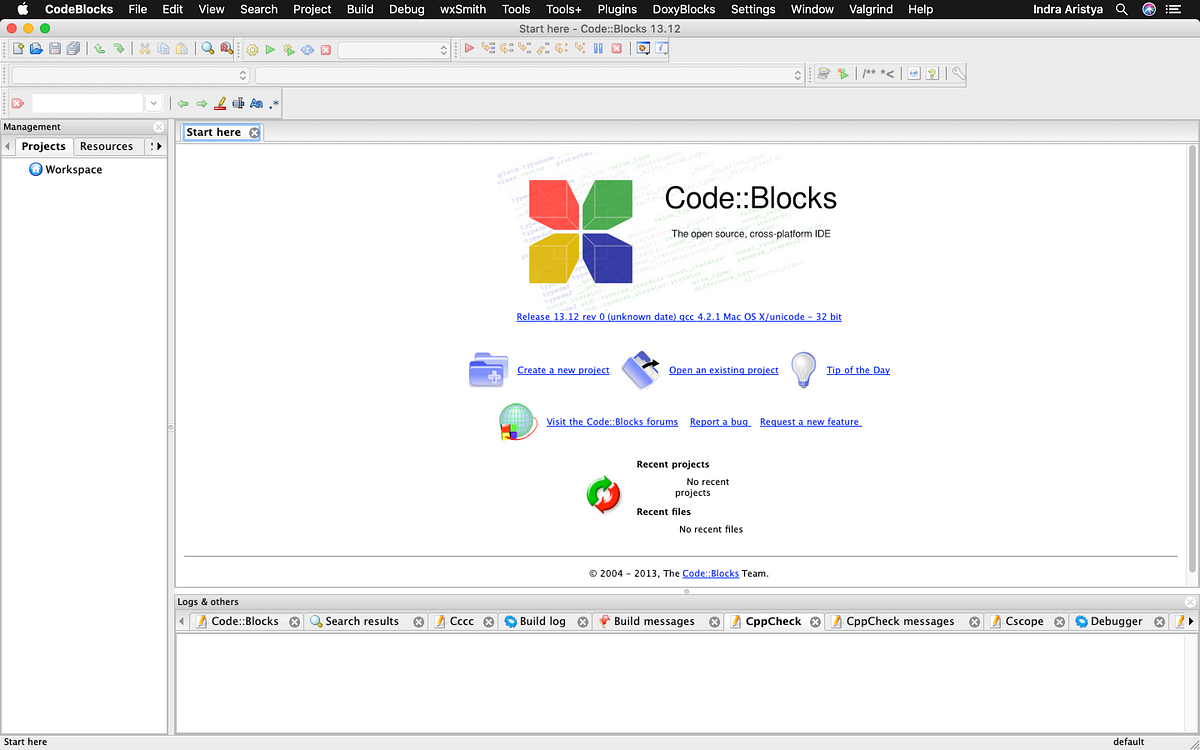
Task: Toggle the selected text search icon
Action: click(238, 103)
